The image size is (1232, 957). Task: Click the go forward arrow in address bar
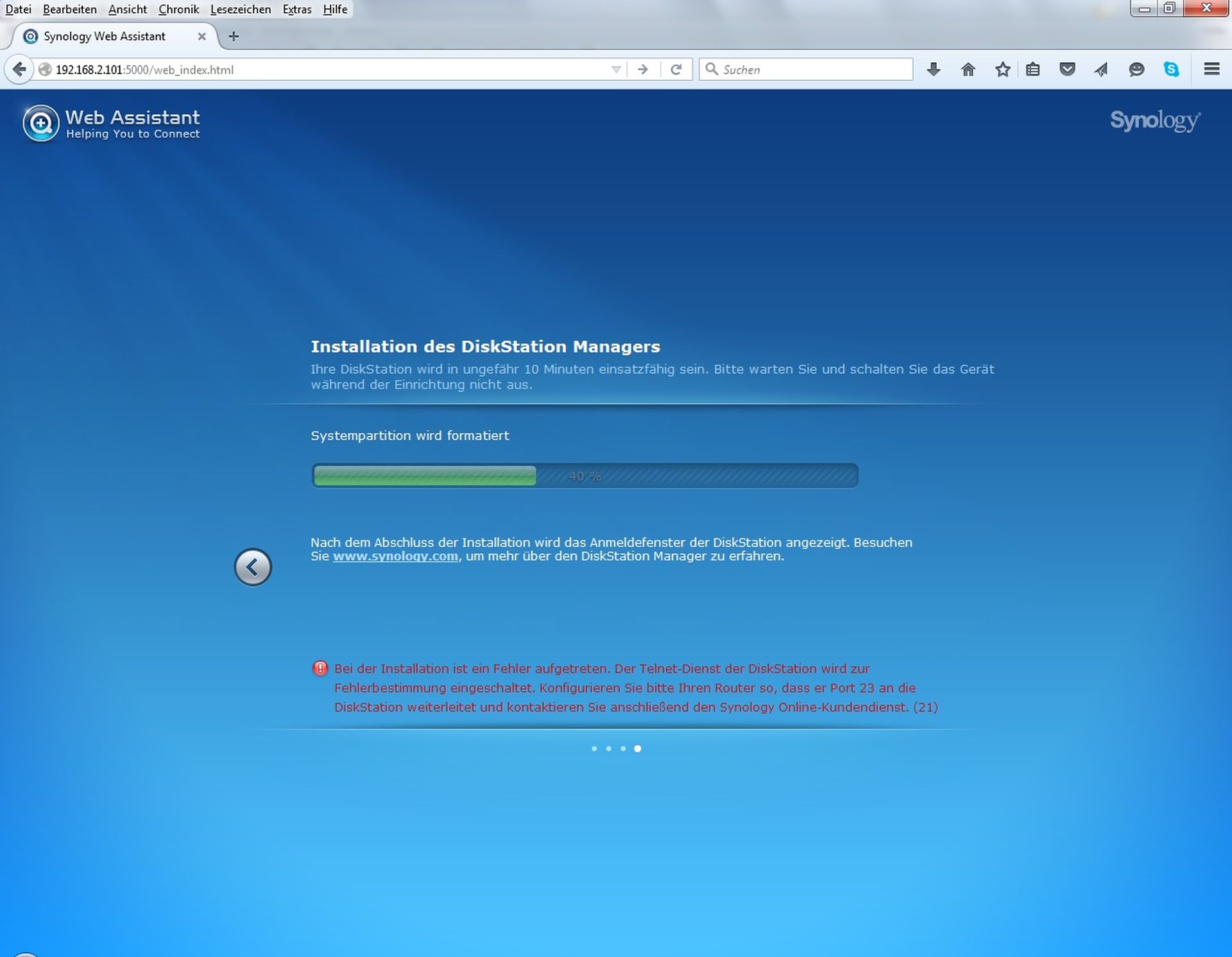tap(642, 69)
